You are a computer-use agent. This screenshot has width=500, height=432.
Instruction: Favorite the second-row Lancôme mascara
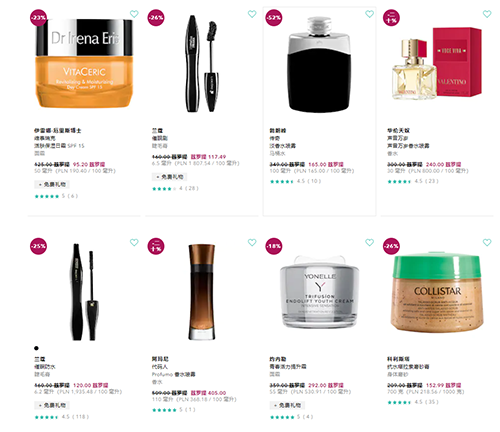click(x=134, y=242)
